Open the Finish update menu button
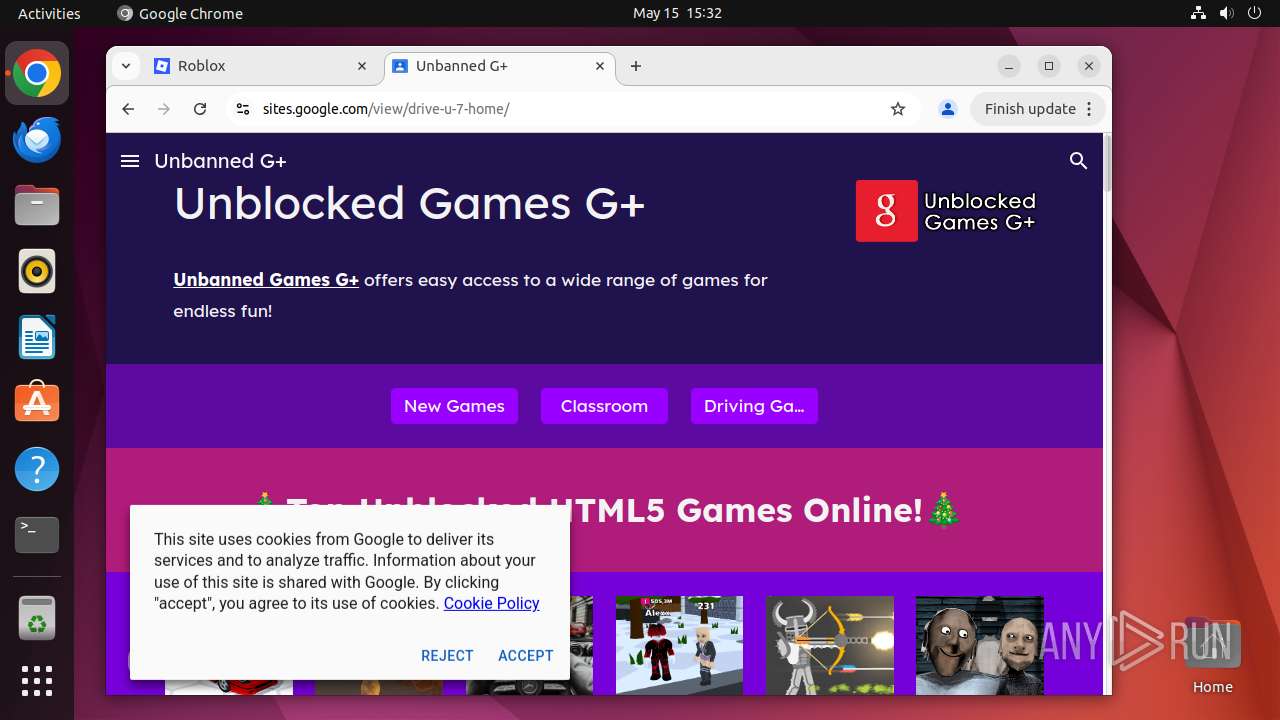Image resolution: width=1280 pixels, height=720 pixels. click(1037, 109)
